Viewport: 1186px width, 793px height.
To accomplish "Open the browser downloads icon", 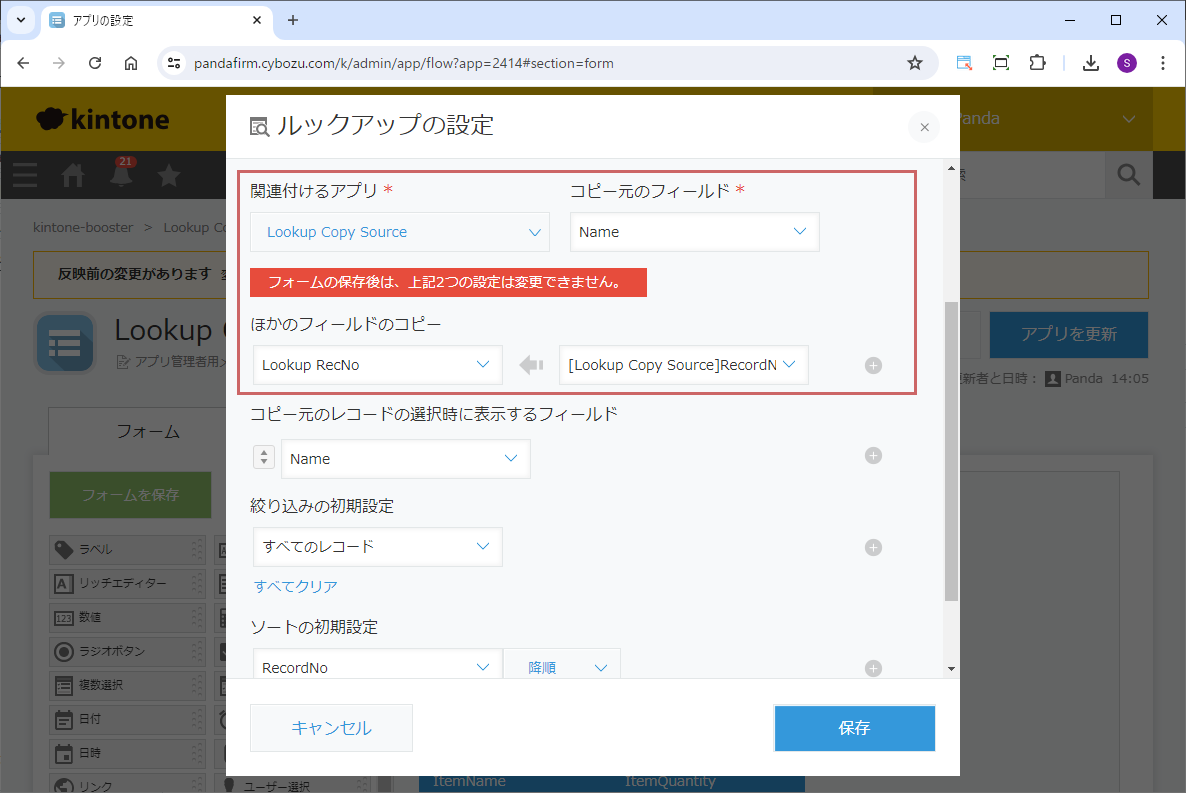I will pos(1091,63).
